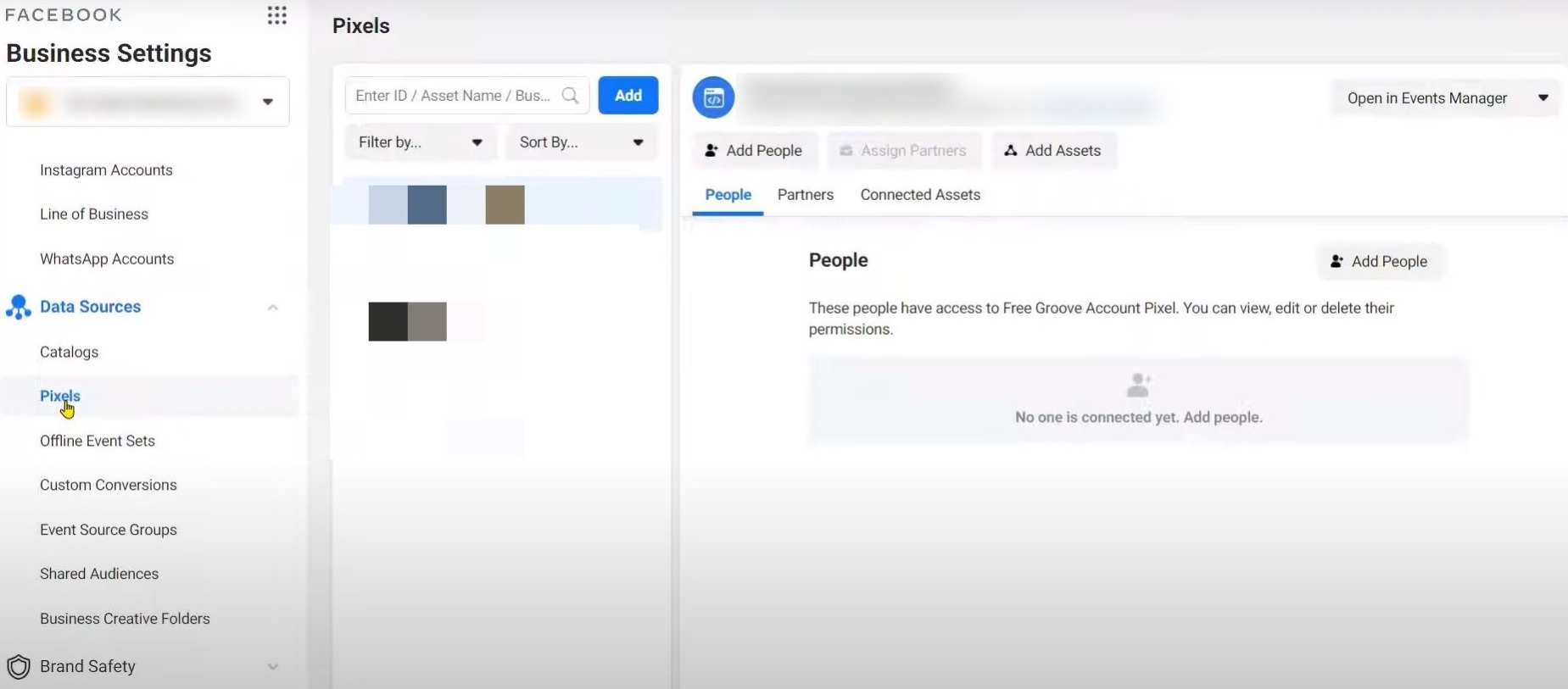
Task: Open the Sort By dropdown
Action: tap(582, 142)
